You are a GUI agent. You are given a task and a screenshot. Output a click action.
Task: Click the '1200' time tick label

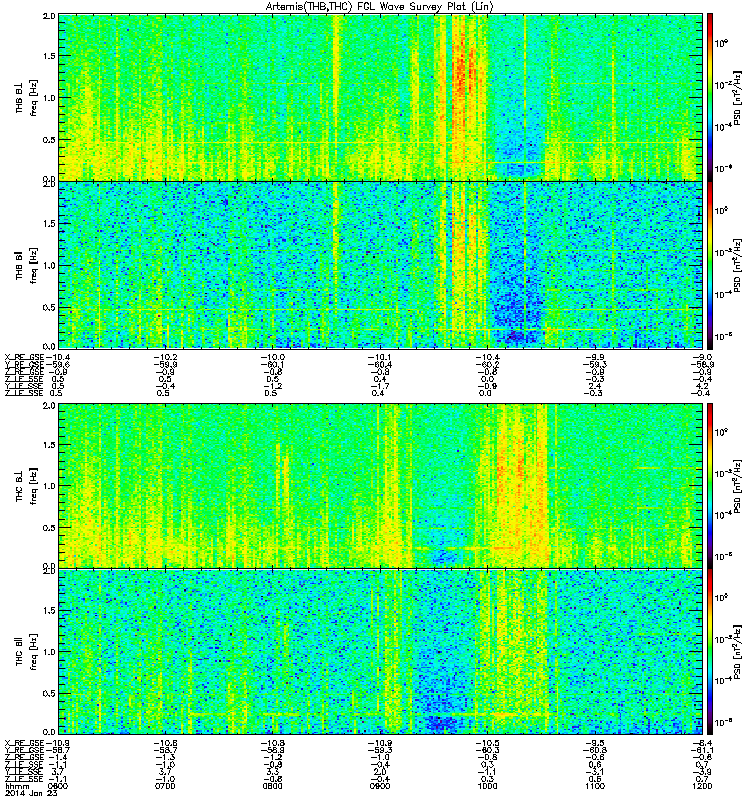point(702,786)
